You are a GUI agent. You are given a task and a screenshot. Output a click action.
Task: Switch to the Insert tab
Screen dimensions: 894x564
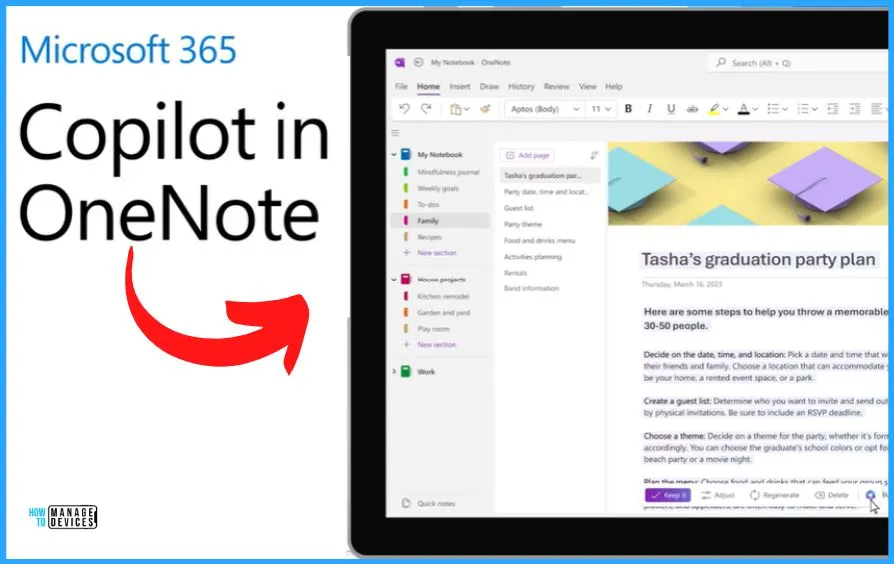pos(460,87)
